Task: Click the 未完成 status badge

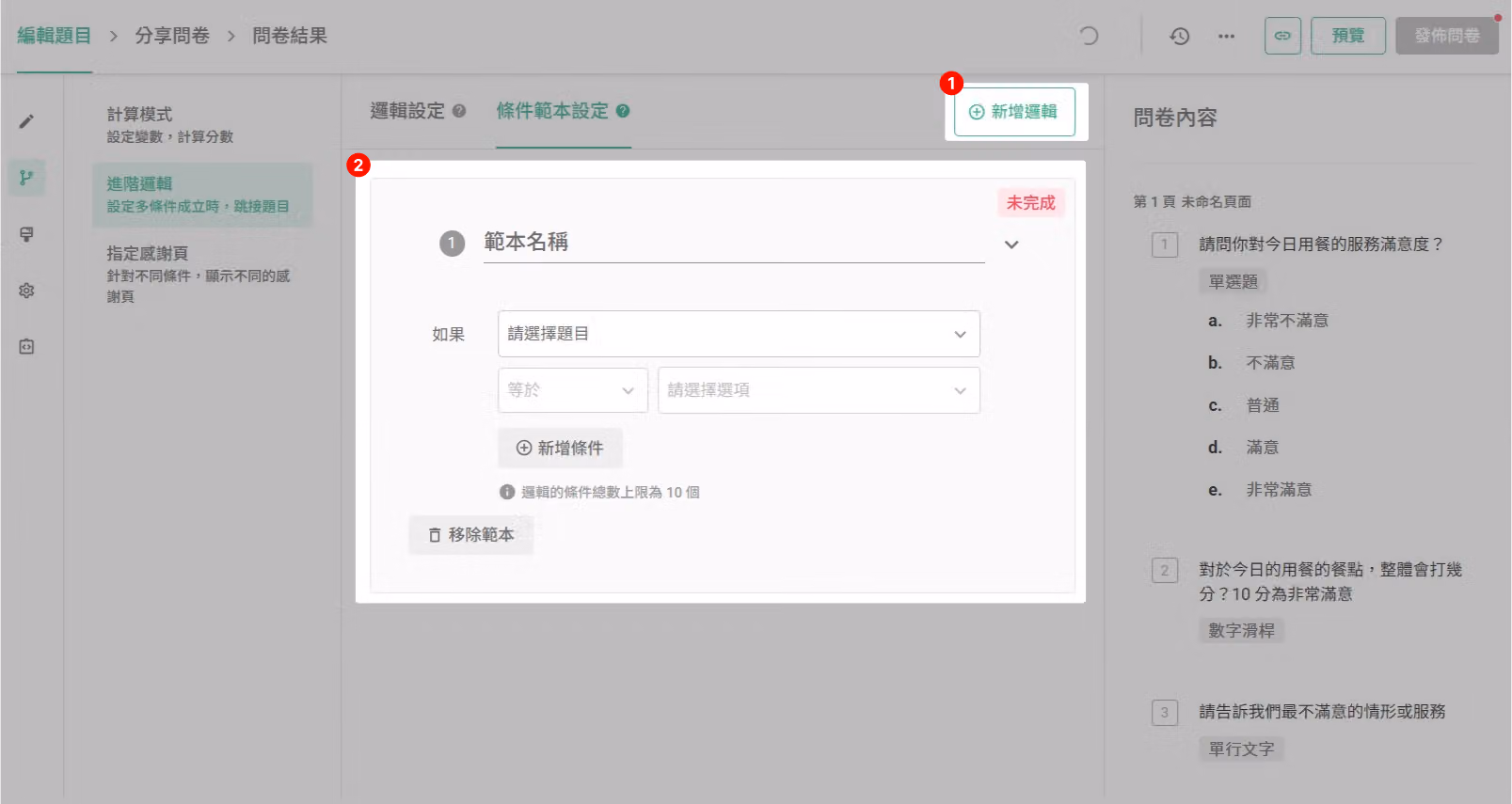Action: (1031, 203)
